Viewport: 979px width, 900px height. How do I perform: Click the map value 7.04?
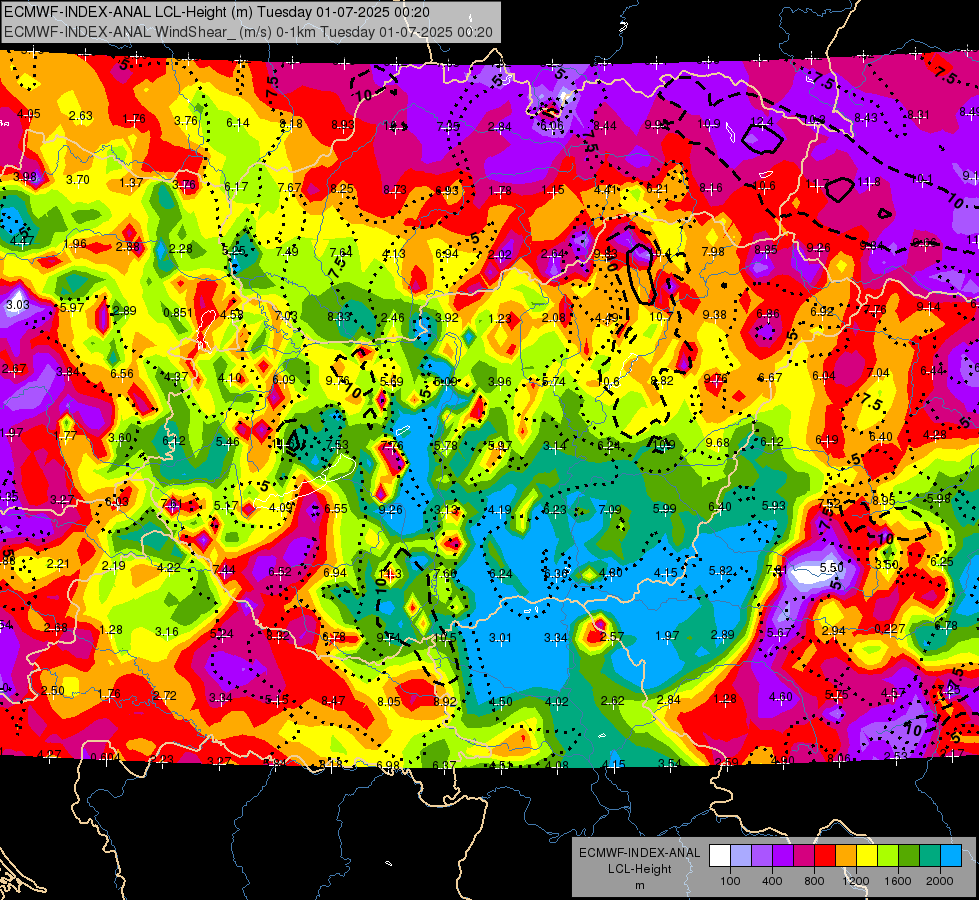click(878, 372)
